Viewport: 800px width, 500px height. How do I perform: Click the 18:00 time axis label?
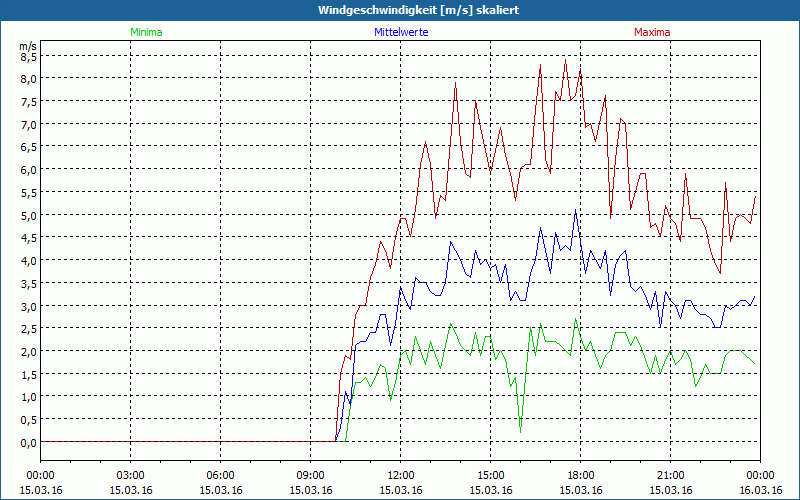click(x=581, y=476)
